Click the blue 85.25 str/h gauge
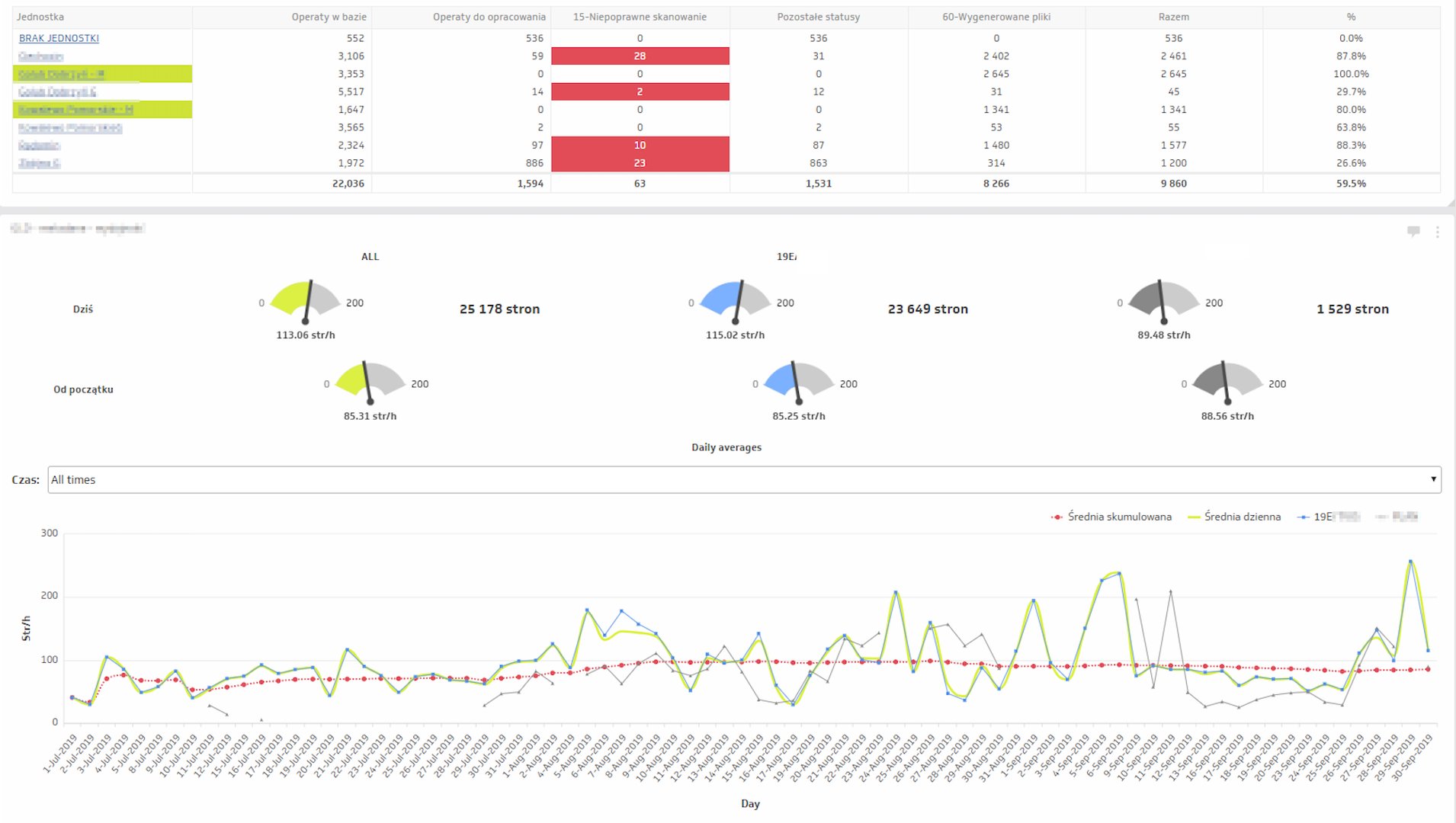This screenshot has width=1456, height=823. (798, 382)
